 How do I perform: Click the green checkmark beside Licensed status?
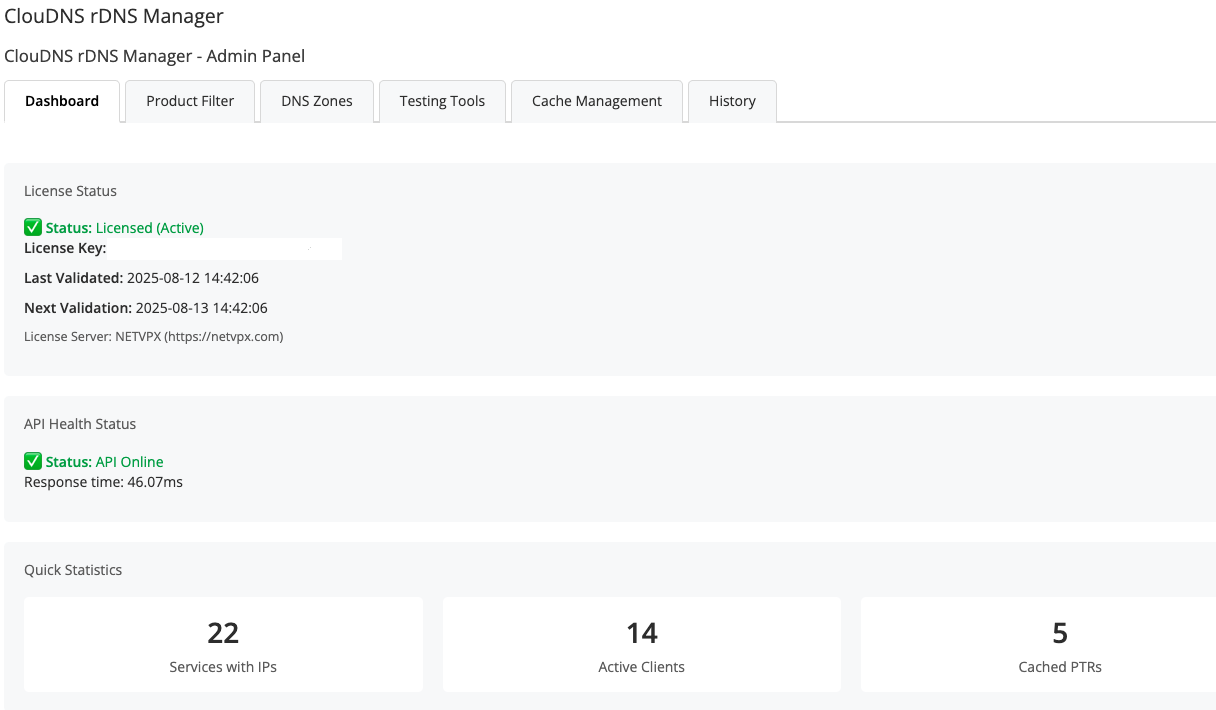click(x=33, y=228)
